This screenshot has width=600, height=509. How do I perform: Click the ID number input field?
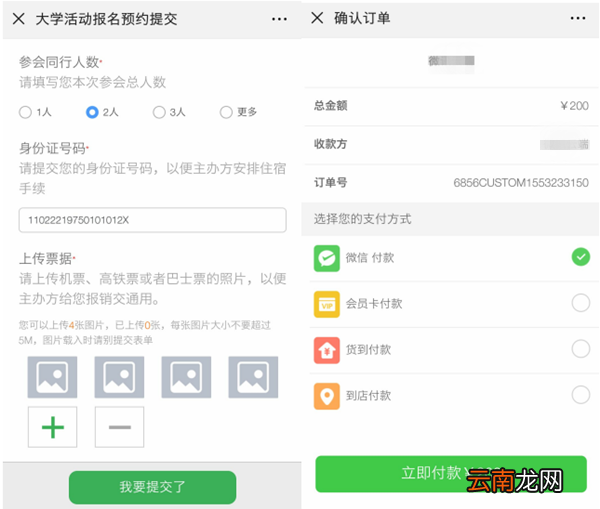click(153, 220)
